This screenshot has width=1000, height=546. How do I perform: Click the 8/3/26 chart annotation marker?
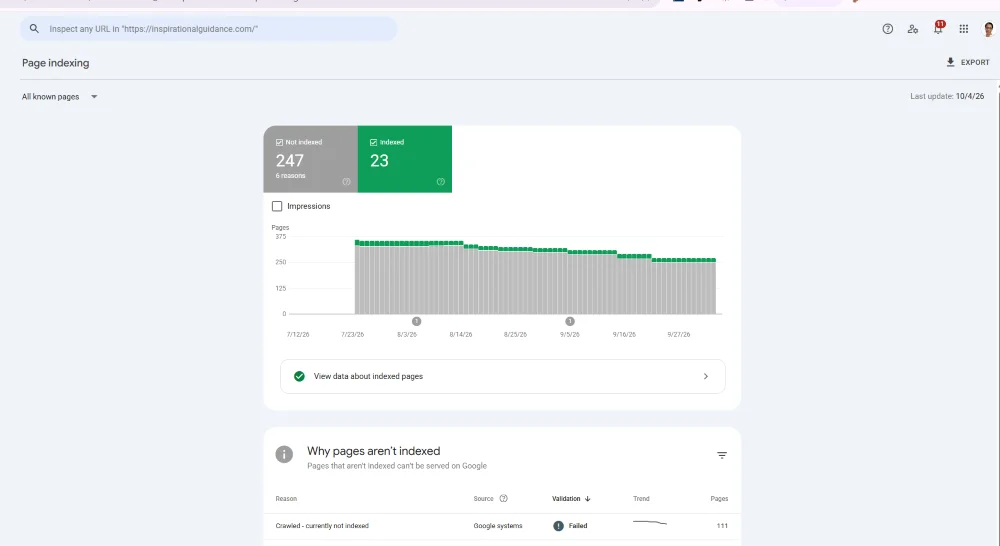pyautogui.click(x=416, y=321)
